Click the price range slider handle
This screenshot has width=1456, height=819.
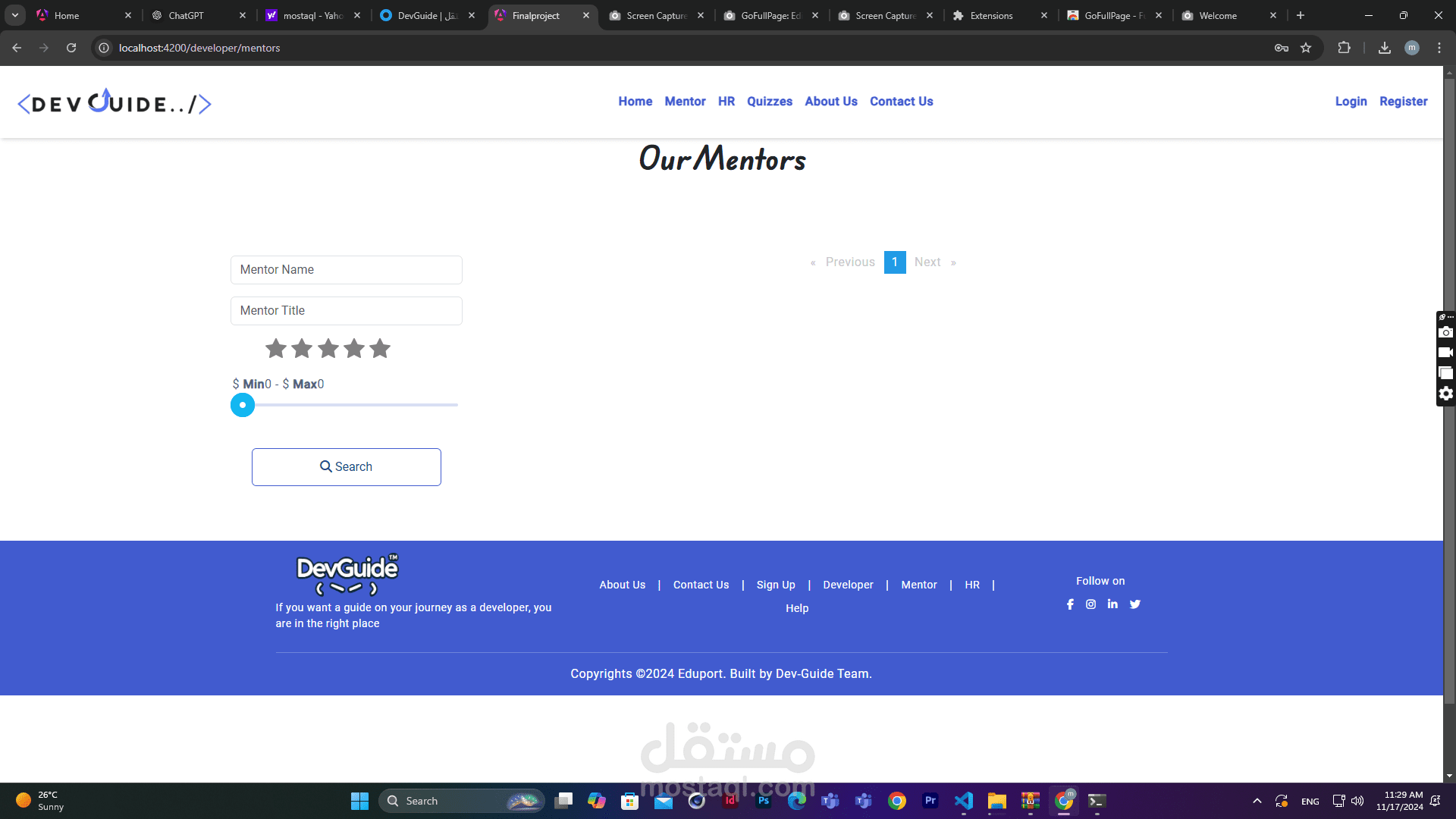pyautogui.click(x=243, y=405)
